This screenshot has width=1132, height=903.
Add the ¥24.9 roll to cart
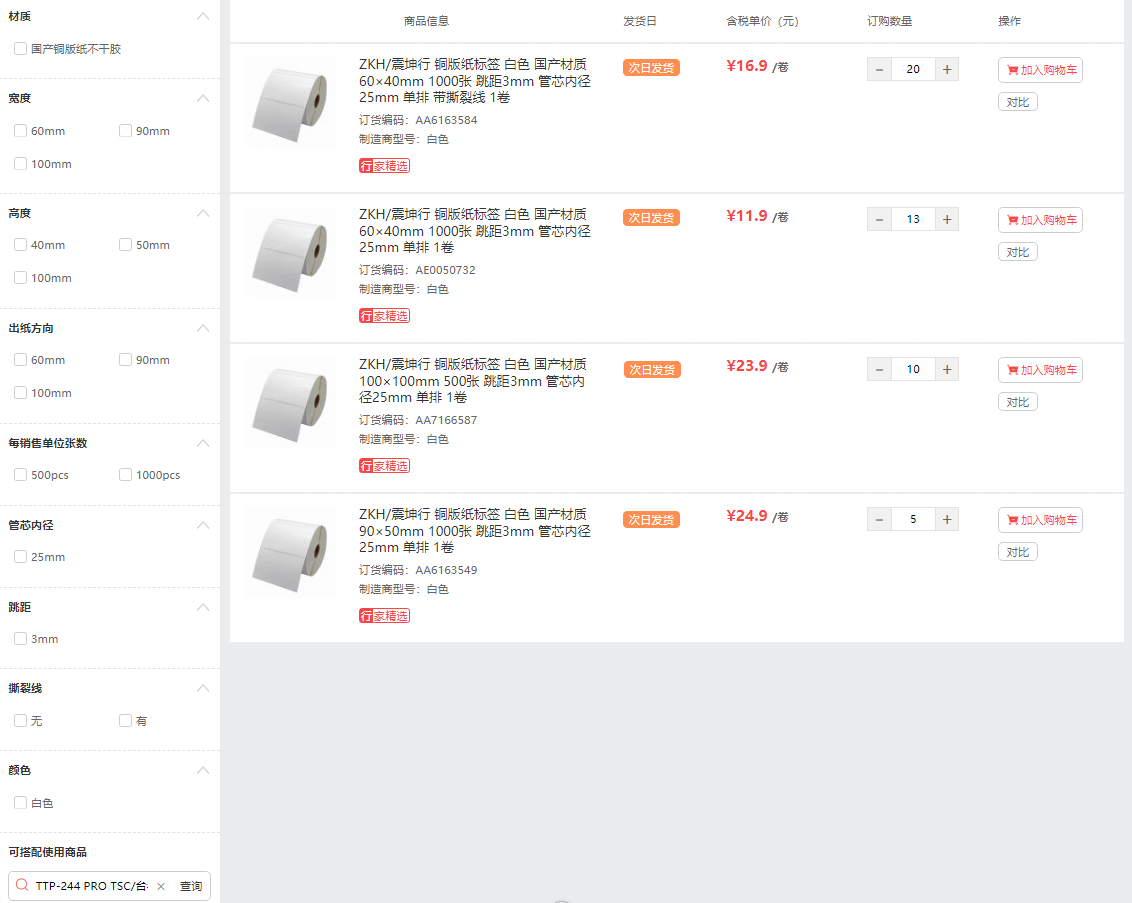[1040, 520]
